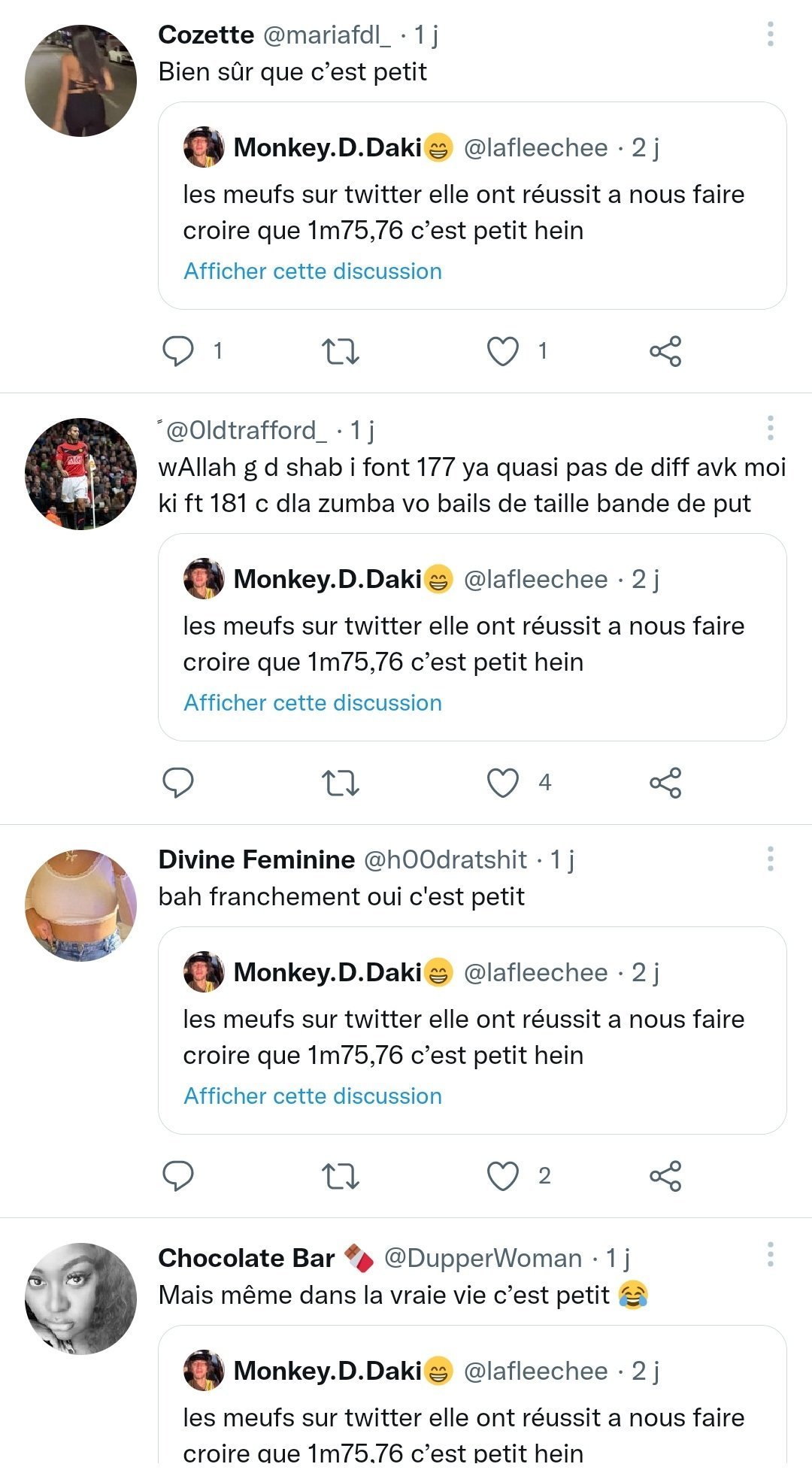
Task: Click "Afficher cette discussion" under Cozette's tweet
Action: click(x=313, y=271)
